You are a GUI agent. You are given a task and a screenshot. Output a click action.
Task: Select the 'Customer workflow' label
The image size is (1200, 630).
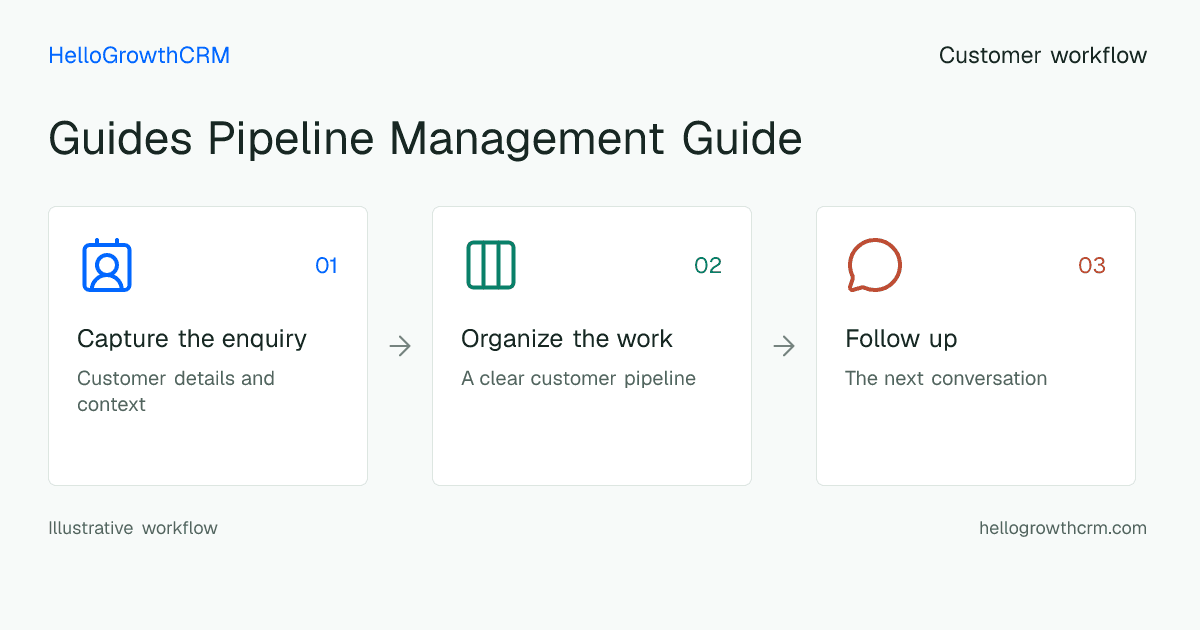(x=1043, y=55)
